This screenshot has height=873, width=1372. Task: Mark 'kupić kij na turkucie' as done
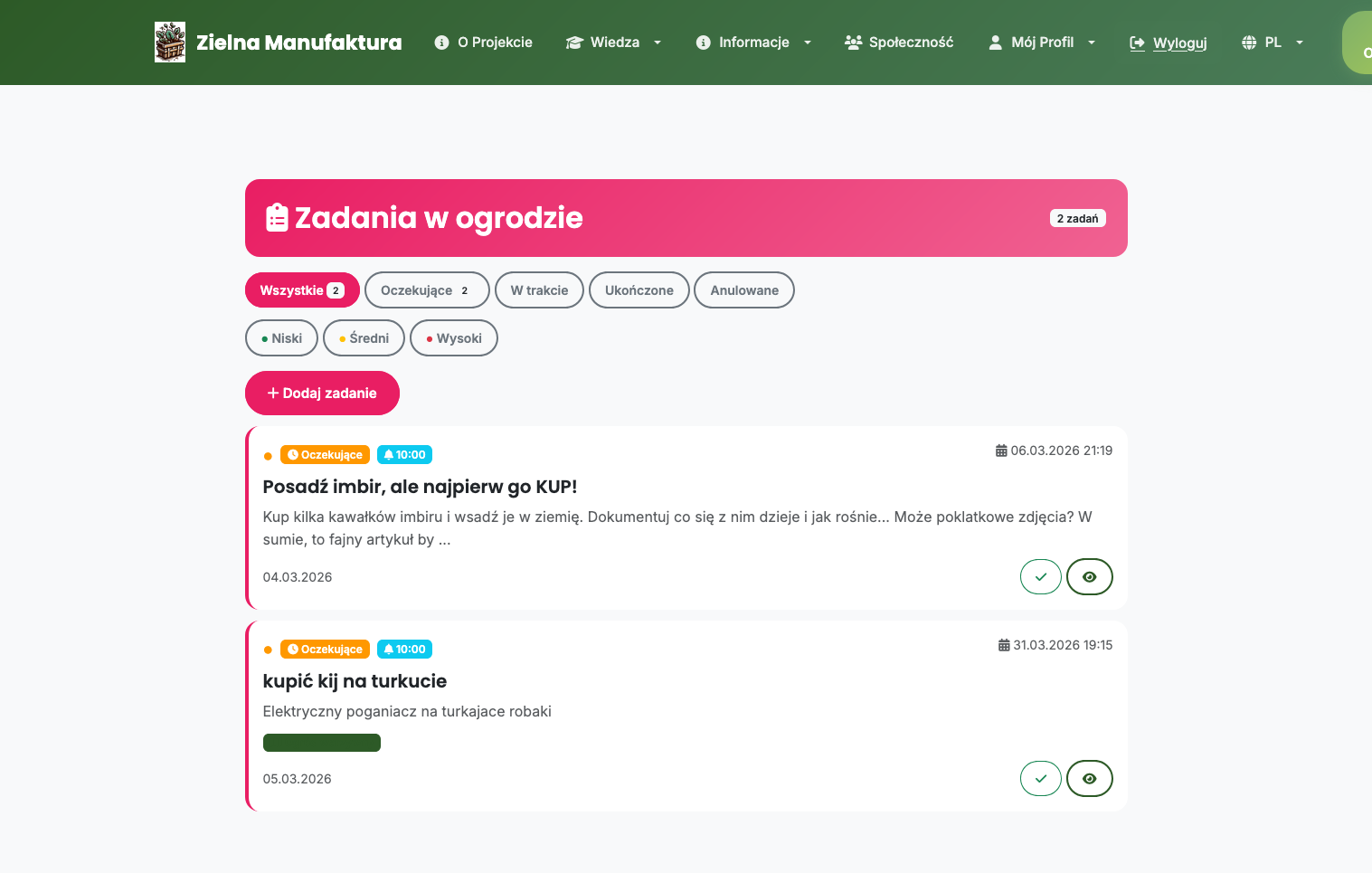[x=1040, y=779]
